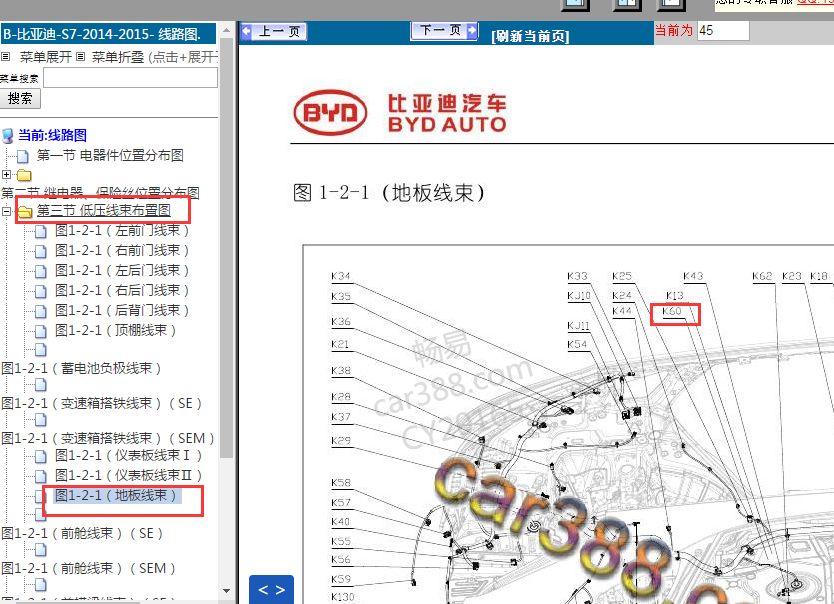
Task: Open 第一节 电器件位置分布图 page
Action: click(x=110, y=155)
